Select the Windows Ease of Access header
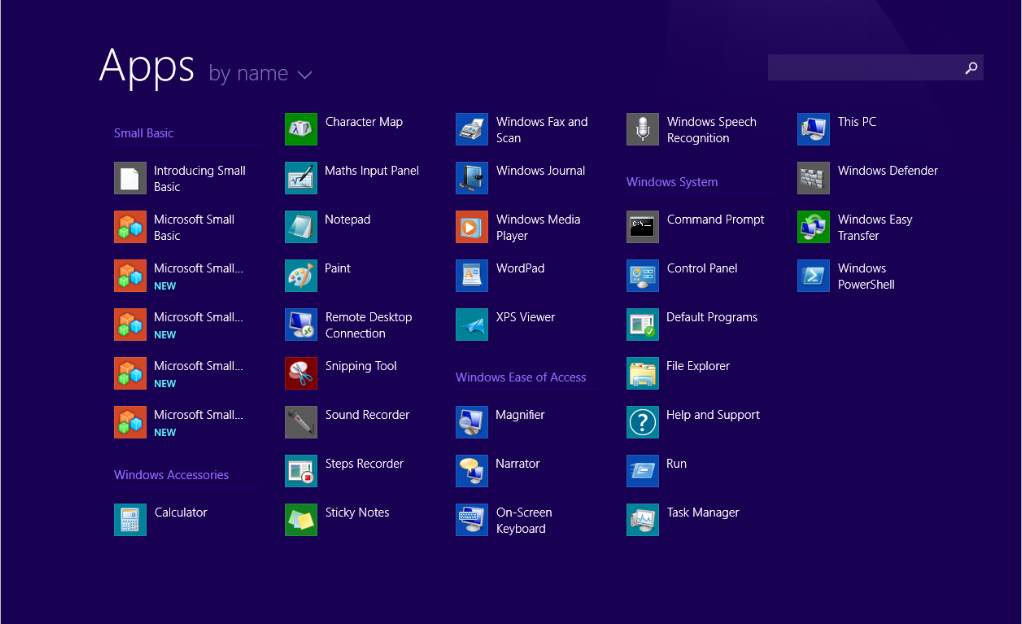Image resolution: width=1022 pixels, height=624 pixels. click(521, 377)
